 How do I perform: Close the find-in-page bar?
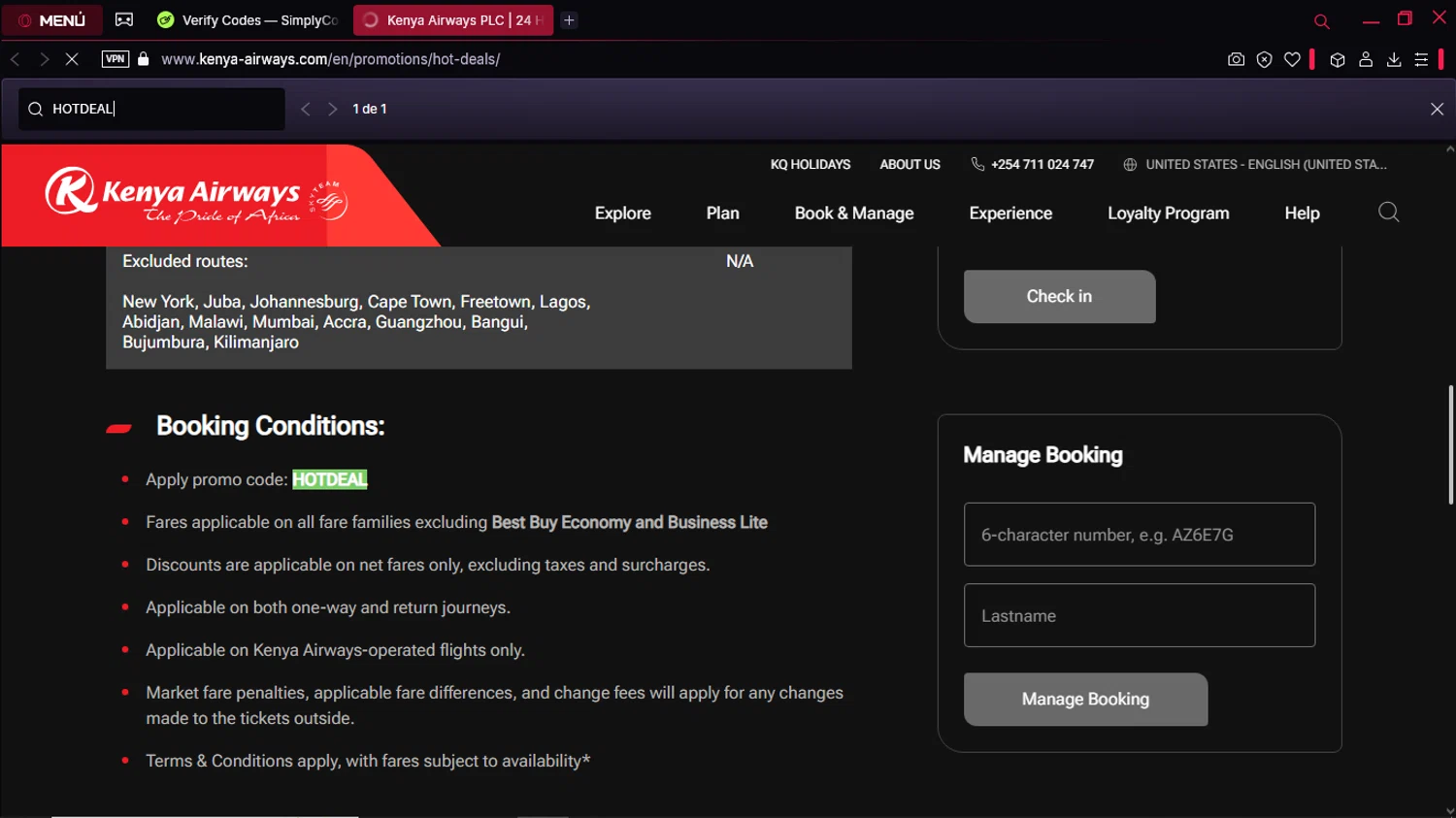pyautogui.click(x=1438, y=109)
